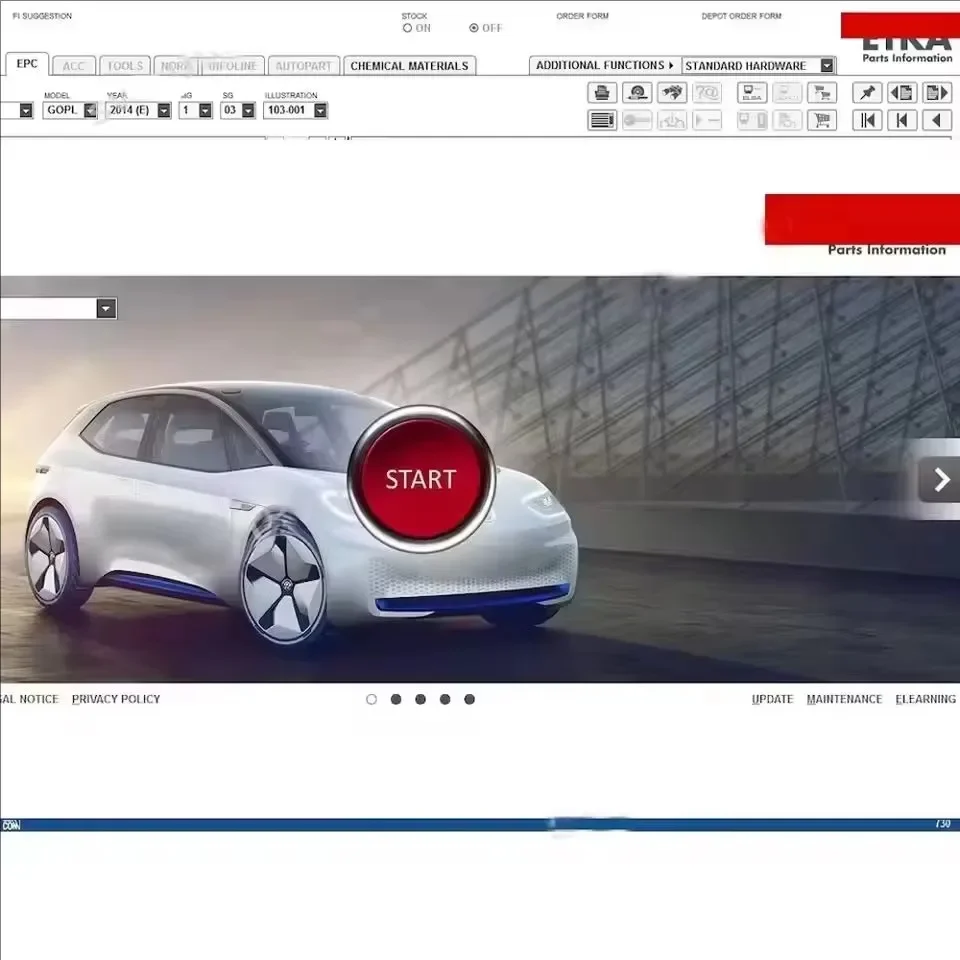Image resolution: width=960 pixels, height=960 pixels.
Task: Open the ILLUSTRATION 103.001 dropdown
Action: point(318,110)
